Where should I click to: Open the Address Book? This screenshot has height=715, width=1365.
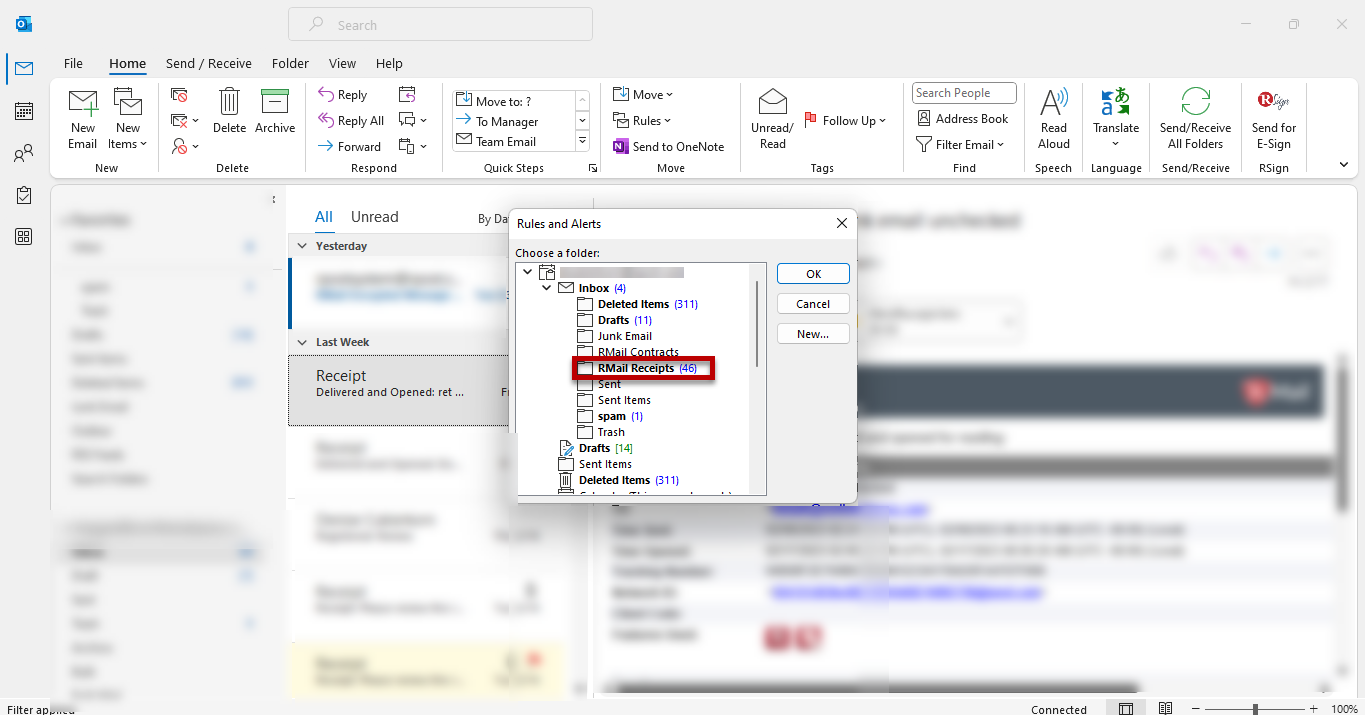(x=962, y=118)
